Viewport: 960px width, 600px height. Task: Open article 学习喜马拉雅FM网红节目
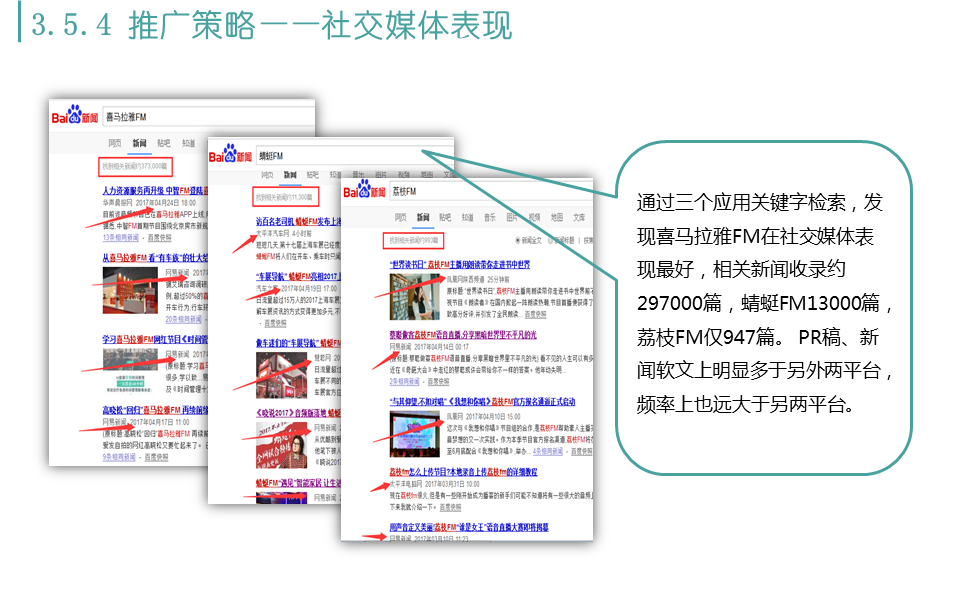(x=156, y=340)
